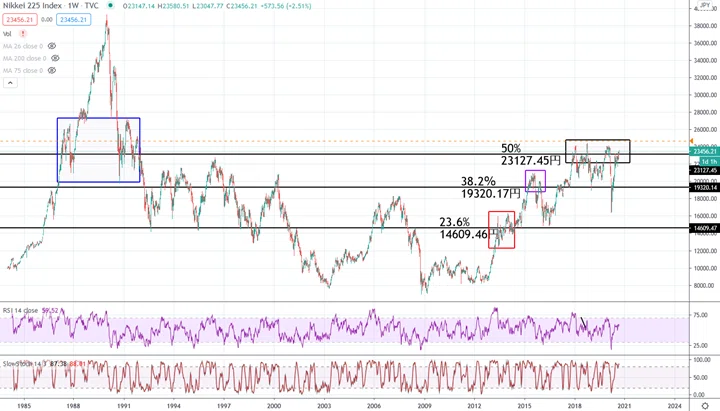The height and width of the screenshot is (411, 720).
Task: Click the orange alert arrow on price axis
Action: tap(692, 141)
